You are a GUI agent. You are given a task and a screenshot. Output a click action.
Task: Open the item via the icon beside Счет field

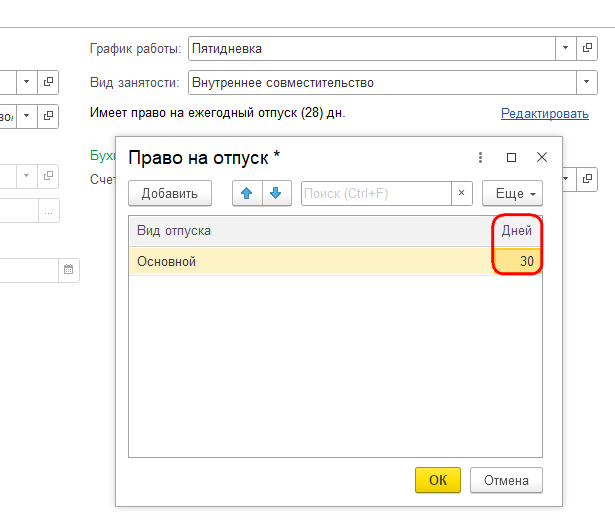[587, 179]
